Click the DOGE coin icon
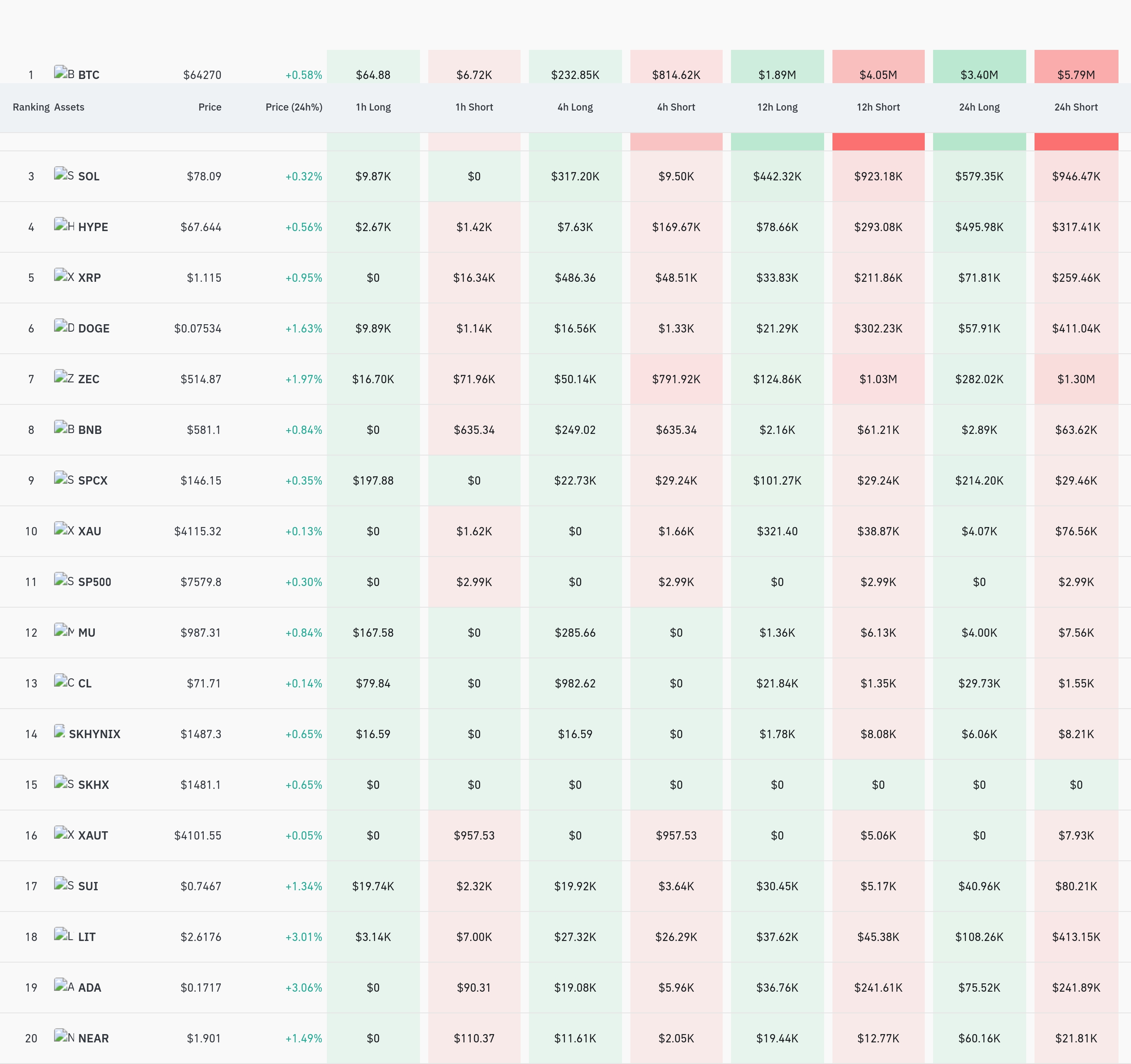 pyautogui.click(x=64, y=326)
